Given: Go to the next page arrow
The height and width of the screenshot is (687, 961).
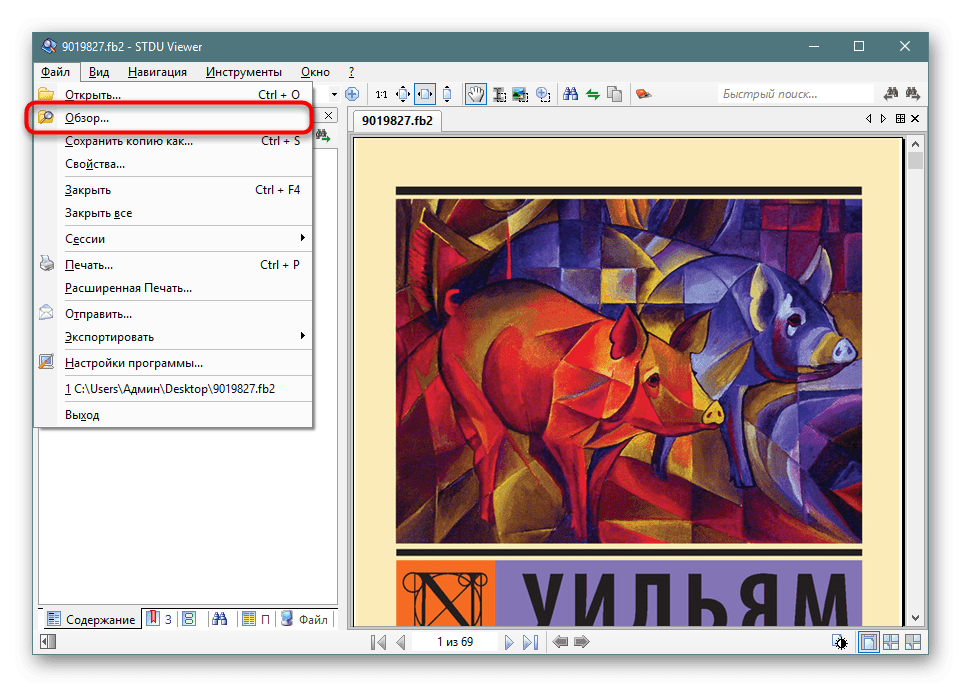Looking at the screenshot, I should 509,642.
